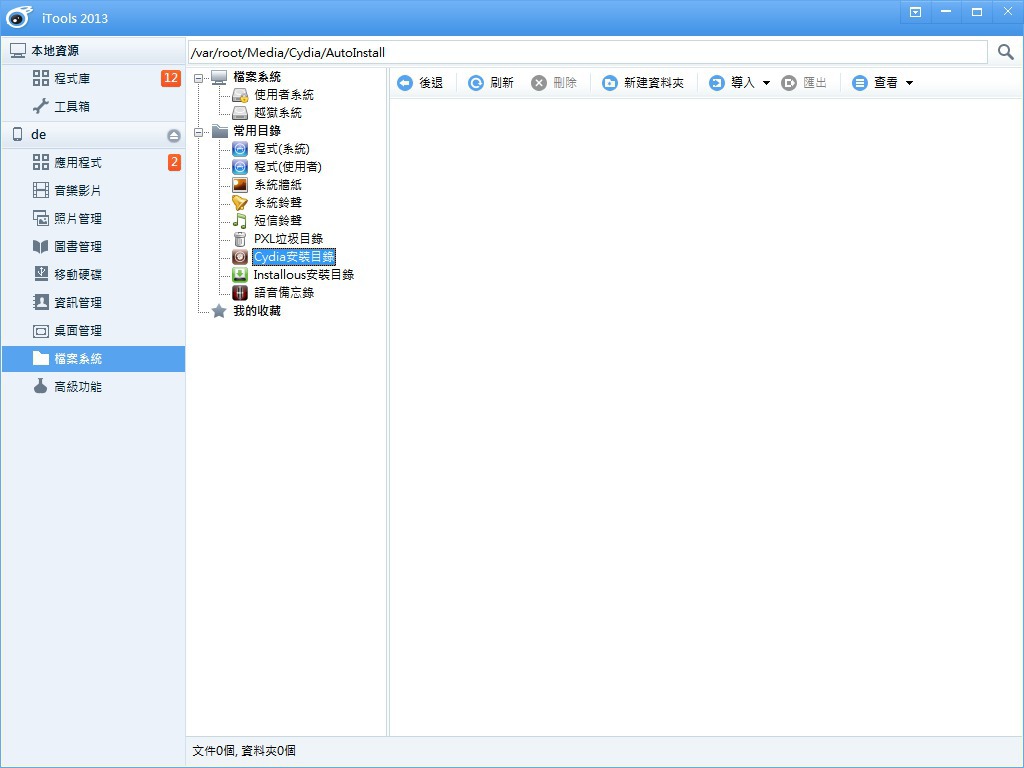Open the 導入 dropdown arrow
The image size is (1024, 768).
tap(767, 83)
